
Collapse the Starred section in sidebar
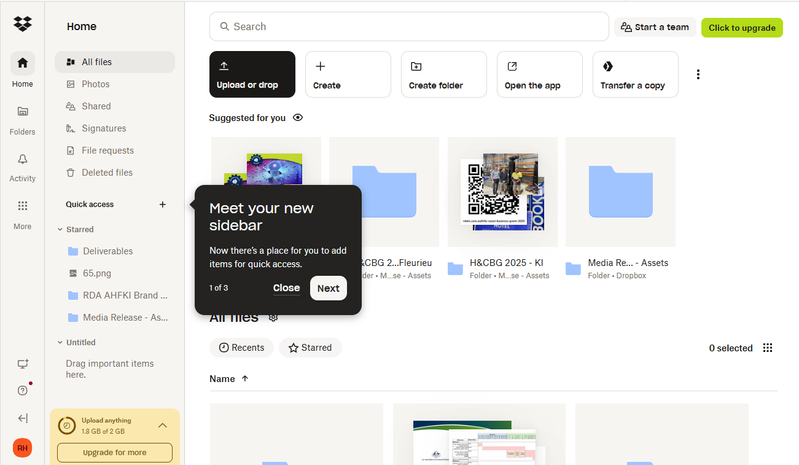(x=60, y=229)
